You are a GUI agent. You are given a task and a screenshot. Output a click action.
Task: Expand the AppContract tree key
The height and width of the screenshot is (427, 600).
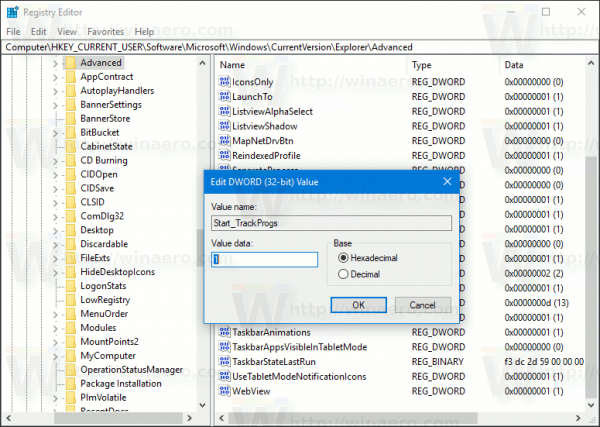(55, 77)
